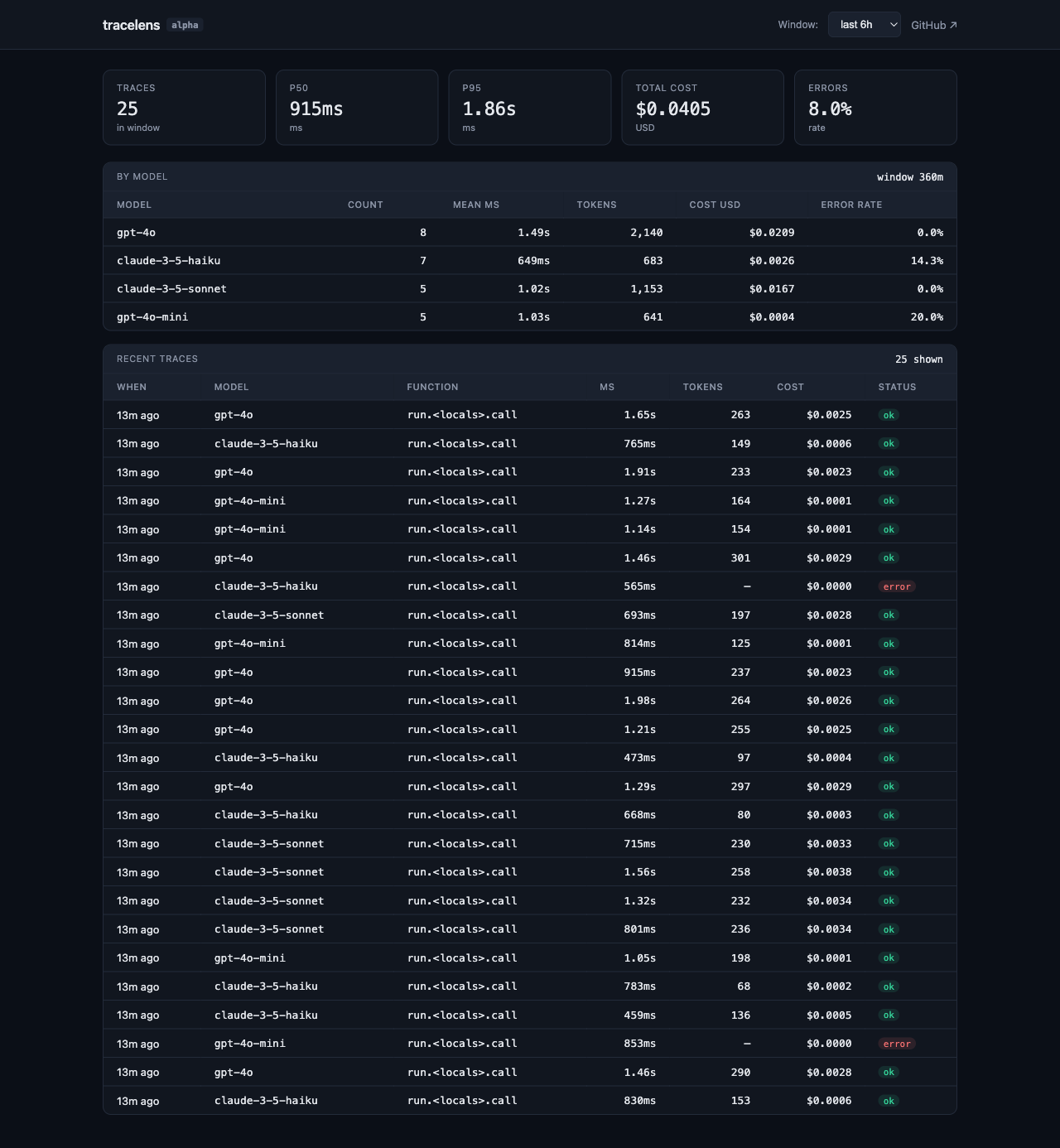Click the COUNT column header

click(365, 205)
